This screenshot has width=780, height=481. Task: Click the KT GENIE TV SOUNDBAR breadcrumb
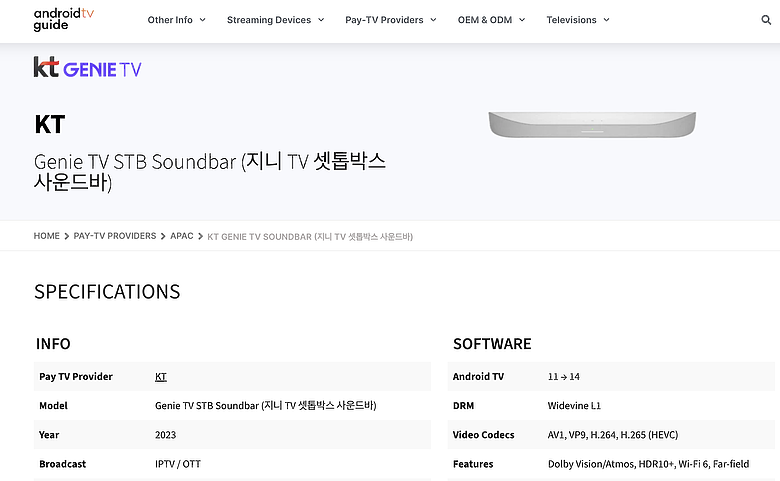click(310, 237)
